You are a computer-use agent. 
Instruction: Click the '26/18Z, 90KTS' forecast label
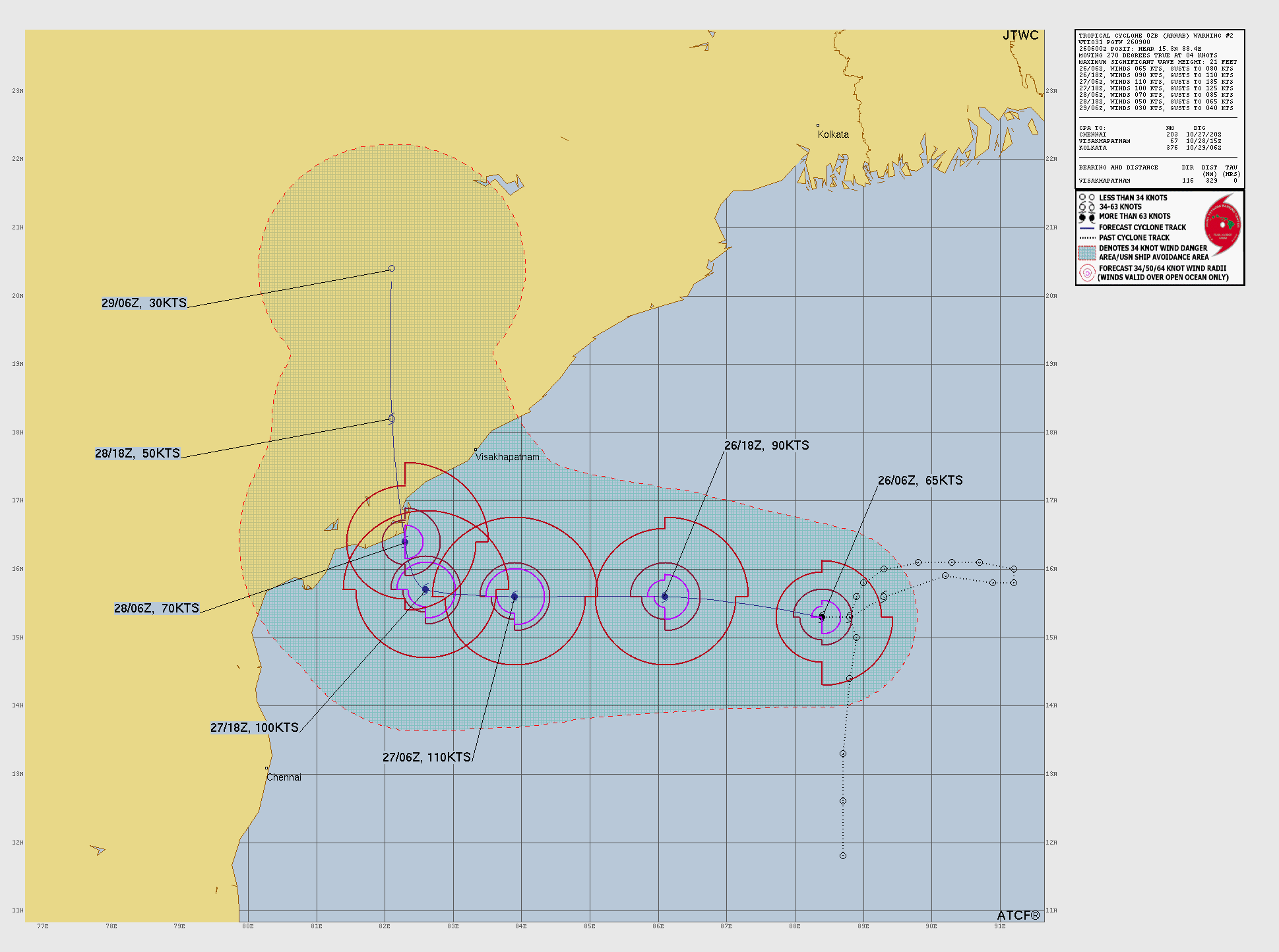766,446
